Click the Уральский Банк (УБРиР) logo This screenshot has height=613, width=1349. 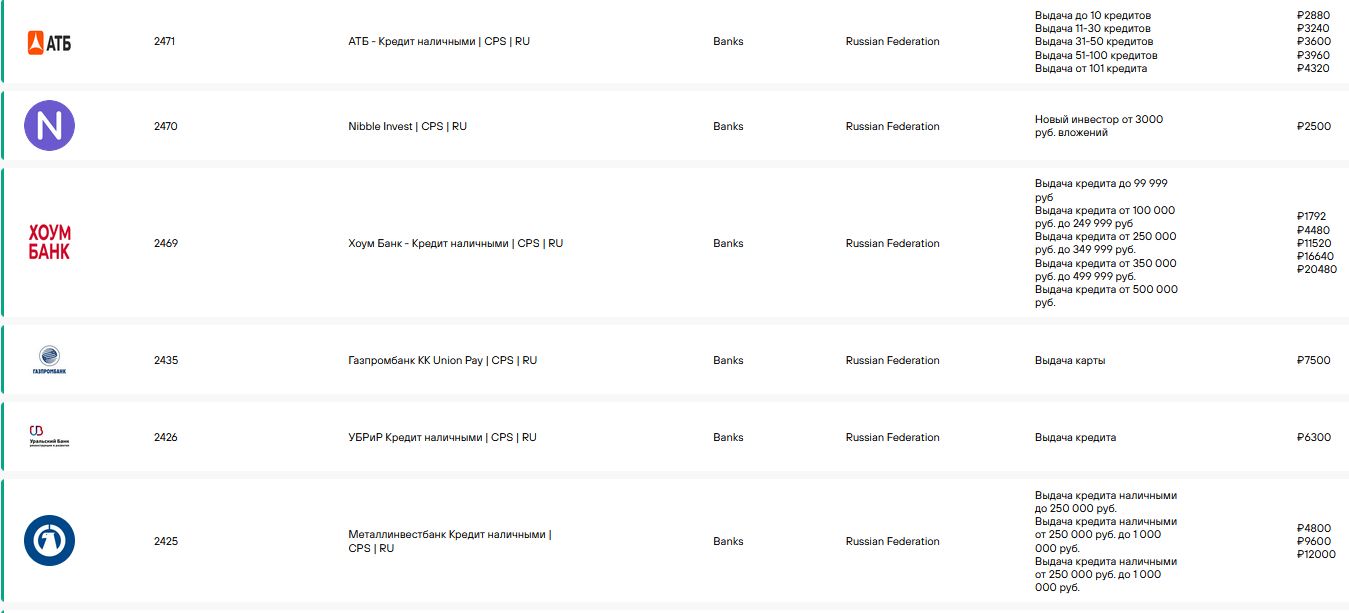49,437
